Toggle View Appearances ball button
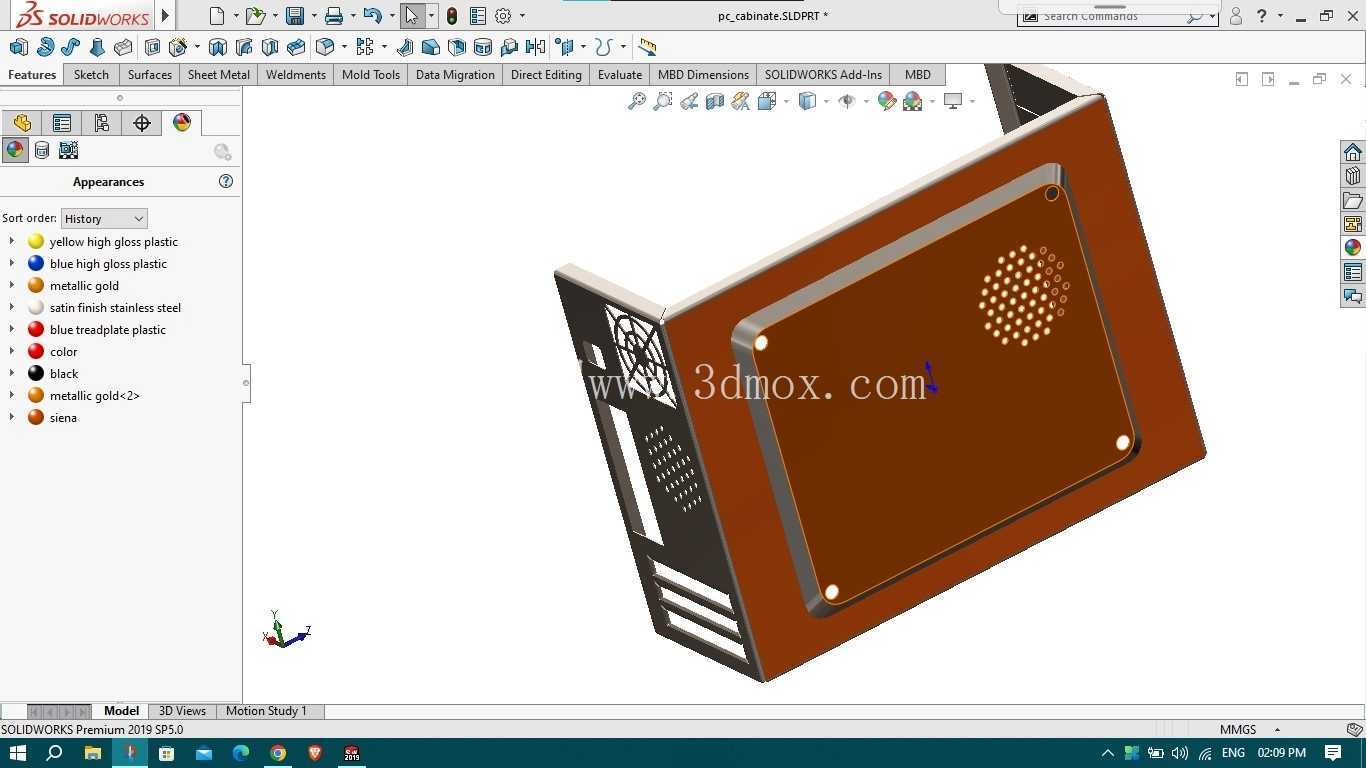This screenshot has width=1366, height=768. tap(15, 150)
